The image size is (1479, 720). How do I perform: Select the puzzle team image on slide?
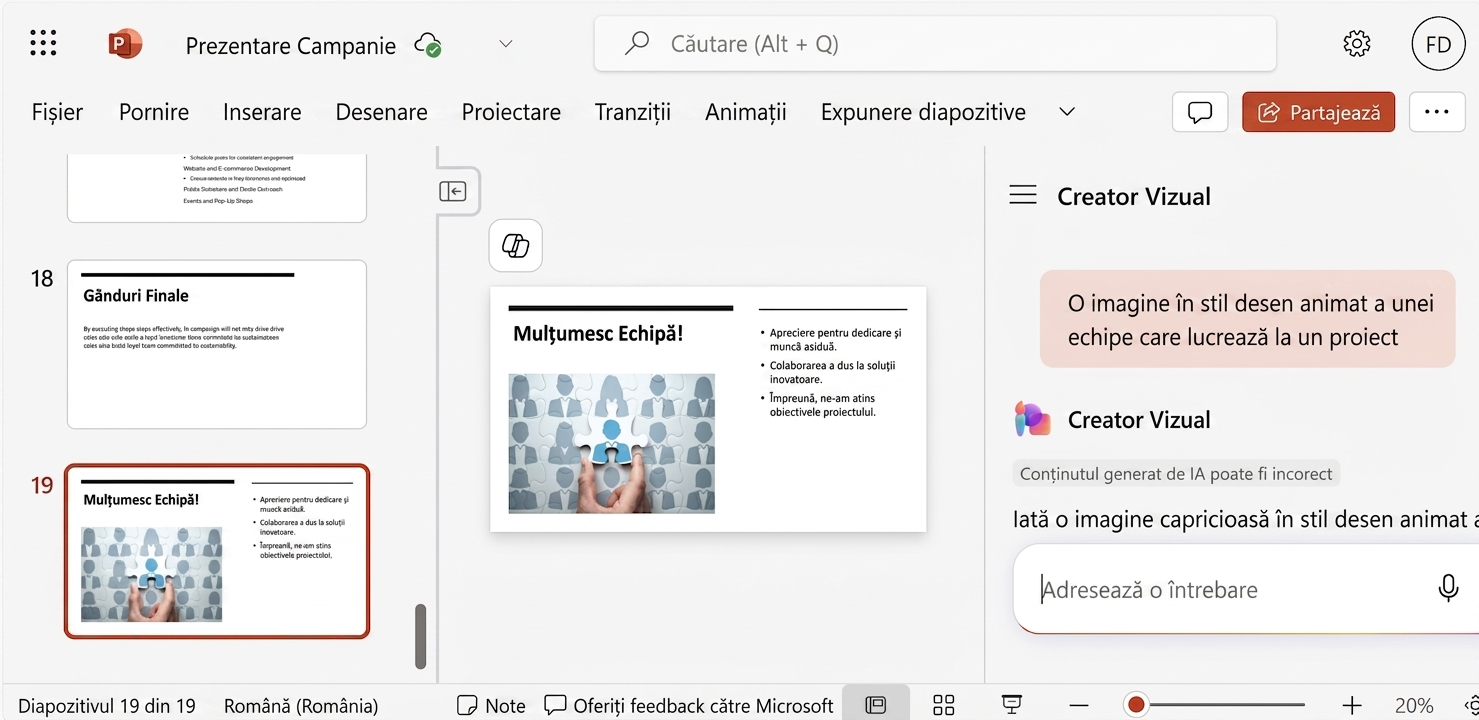pyautogui.click(x=612, y=443)
